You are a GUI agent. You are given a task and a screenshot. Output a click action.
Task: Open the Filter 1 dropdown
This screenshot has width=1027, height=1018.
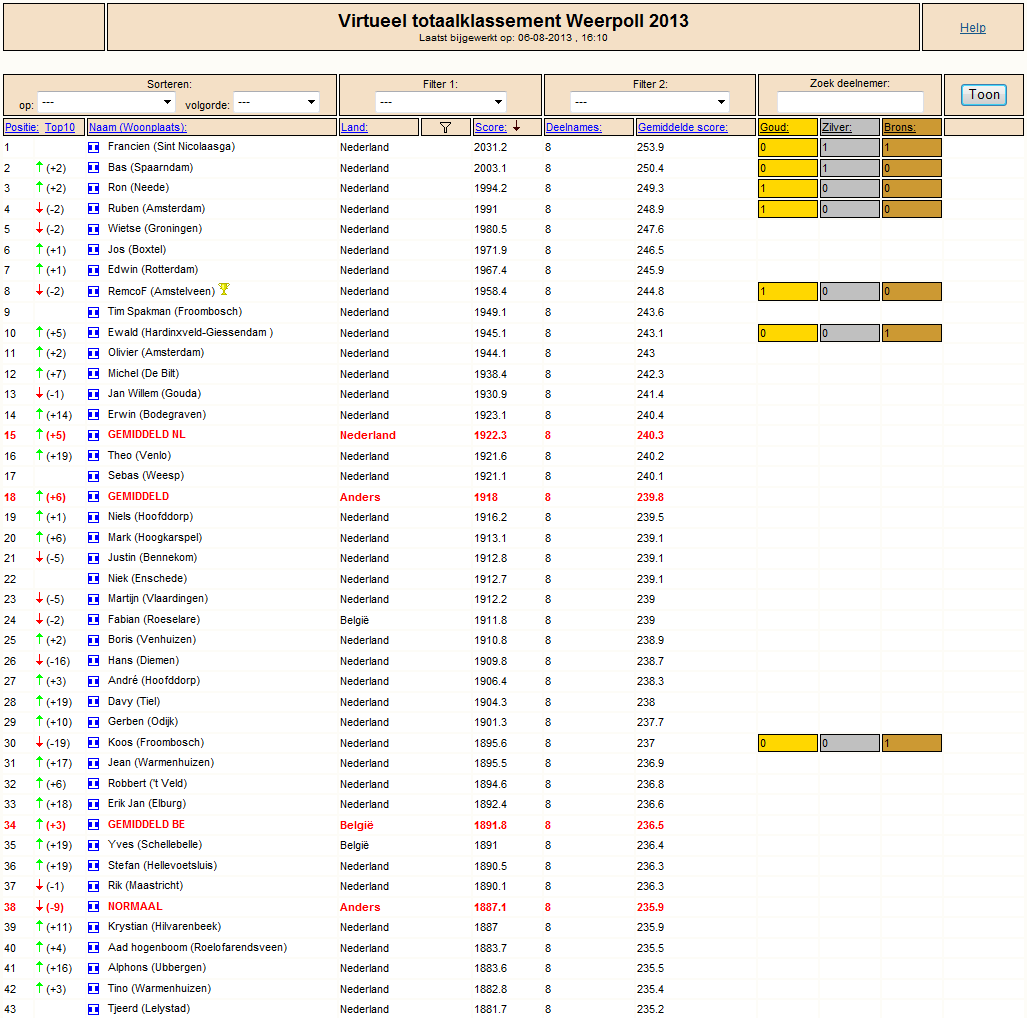441,102
